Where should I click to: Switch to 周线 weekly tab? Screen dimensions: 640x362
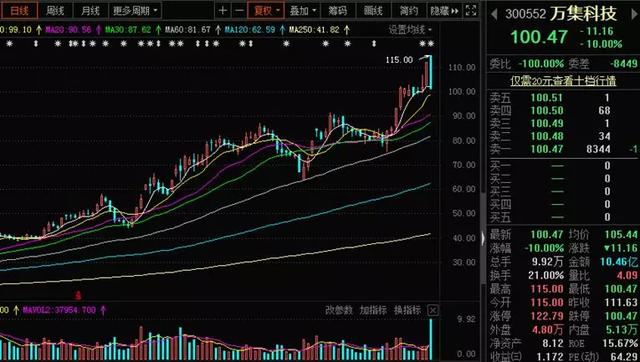tap(55, 11)
